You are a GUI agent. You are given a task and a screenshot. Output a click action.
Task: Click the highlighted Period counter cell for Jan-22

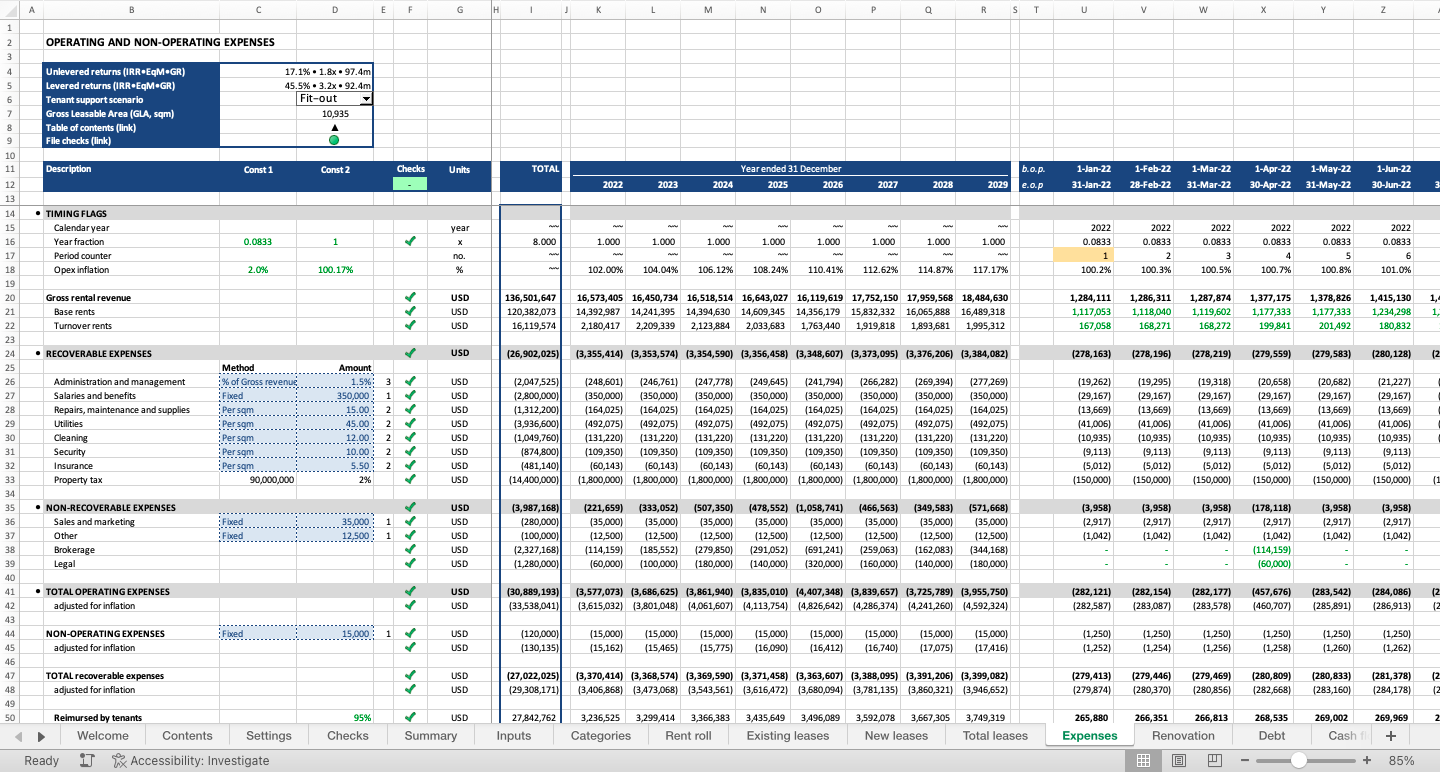pos(1085,256)
